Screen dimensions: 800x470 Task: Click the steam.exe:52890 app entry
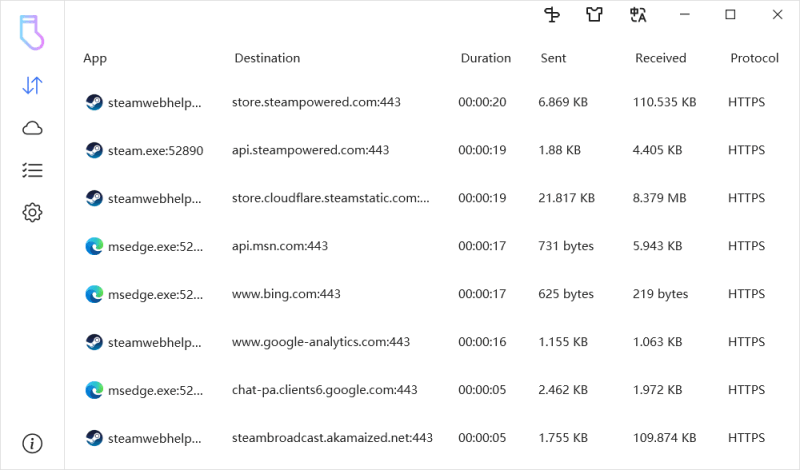point(155,150)
